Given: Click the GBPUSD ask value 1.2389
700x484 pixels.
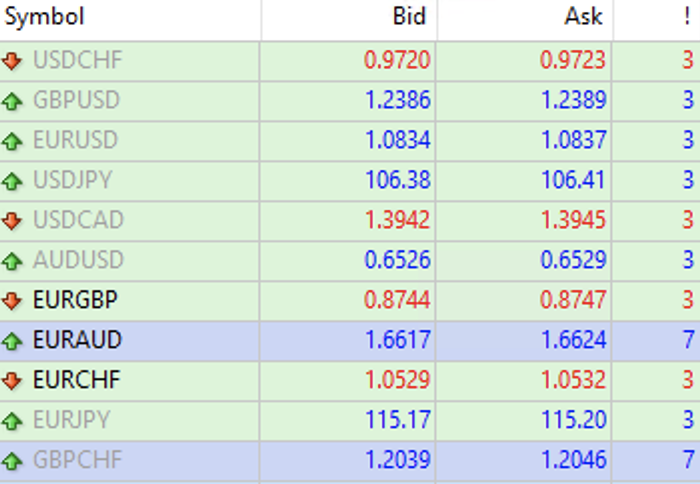Looking at the screenshot, I should coord(573,100).
